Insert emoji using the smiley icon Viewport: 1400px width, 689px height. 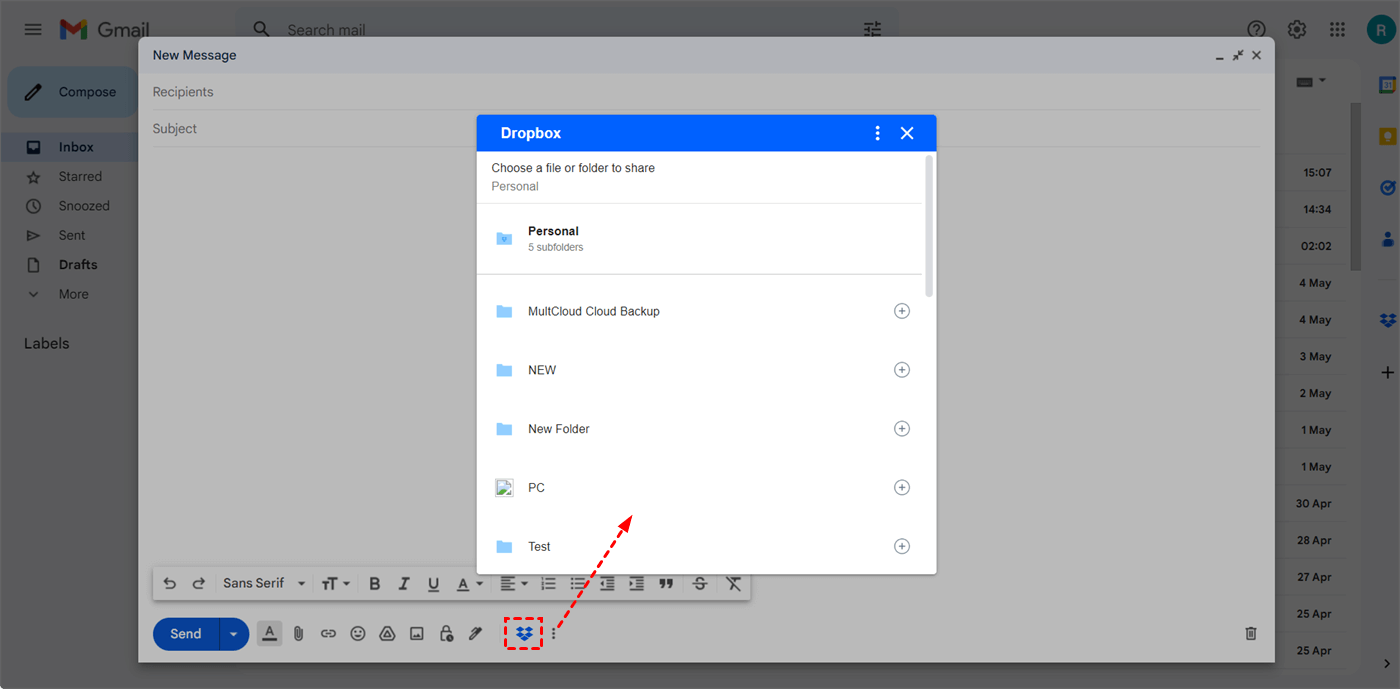[358, 633]
